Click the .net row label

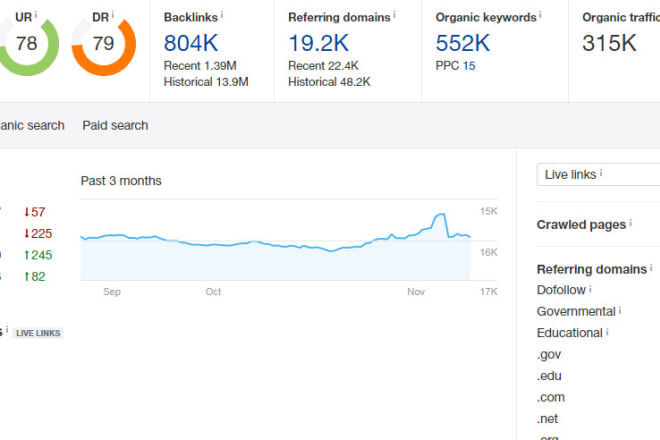tap(547, 419)
